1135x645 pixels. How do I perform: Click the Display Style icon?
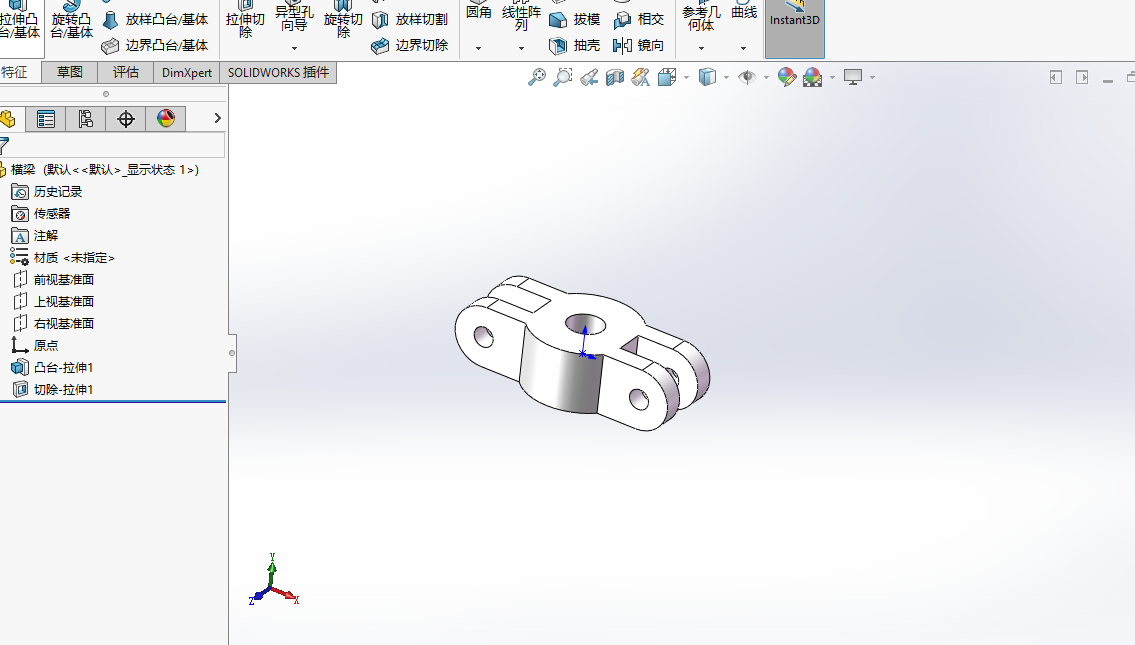707,77
